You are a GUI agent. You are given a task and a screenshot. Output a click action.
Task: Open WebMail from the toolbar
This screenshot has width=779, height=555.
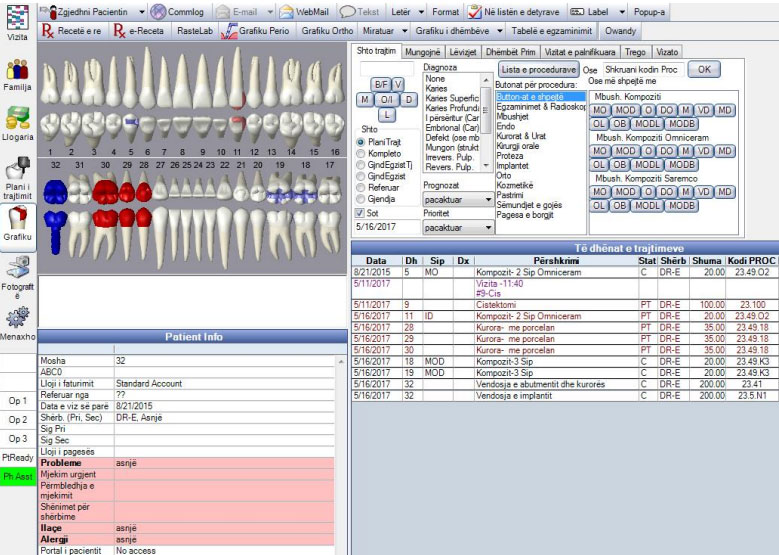pos(301,12)
